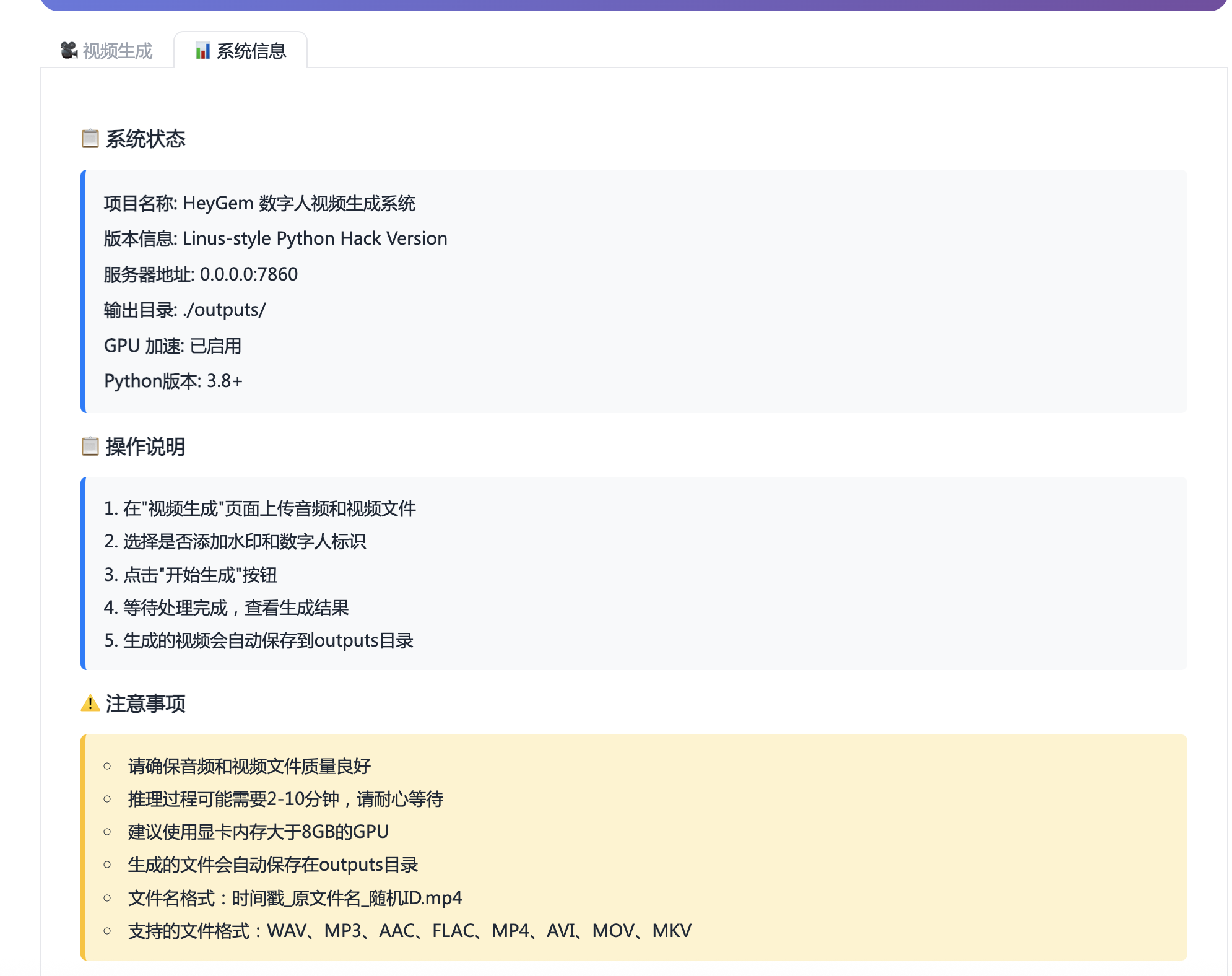1232x976 pixels.
Task: Click the 版本信息: Linus-style Python Hack Version line
Action: 275,238
